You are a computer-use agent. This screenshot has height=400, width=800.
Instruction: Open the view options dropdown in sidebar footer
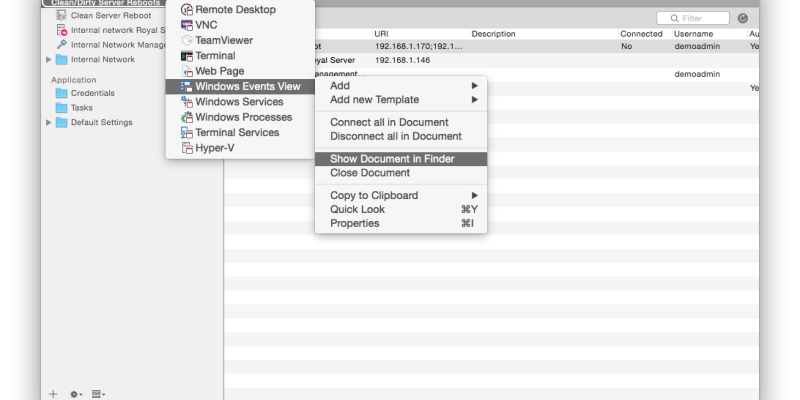[98, 394]
